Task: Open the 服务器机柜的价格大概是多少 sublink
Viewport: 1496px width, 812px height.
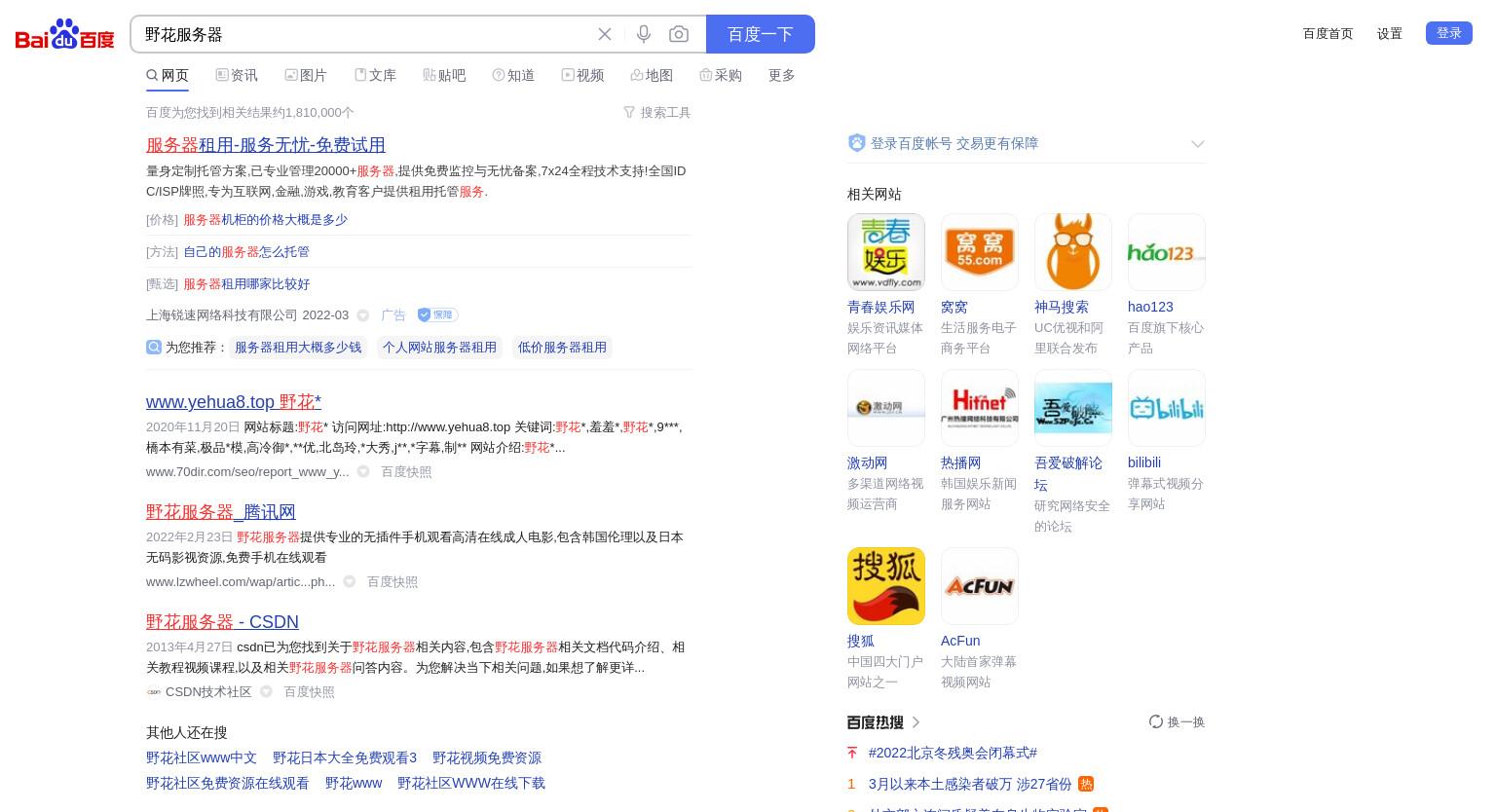Action: click(265, 219)
